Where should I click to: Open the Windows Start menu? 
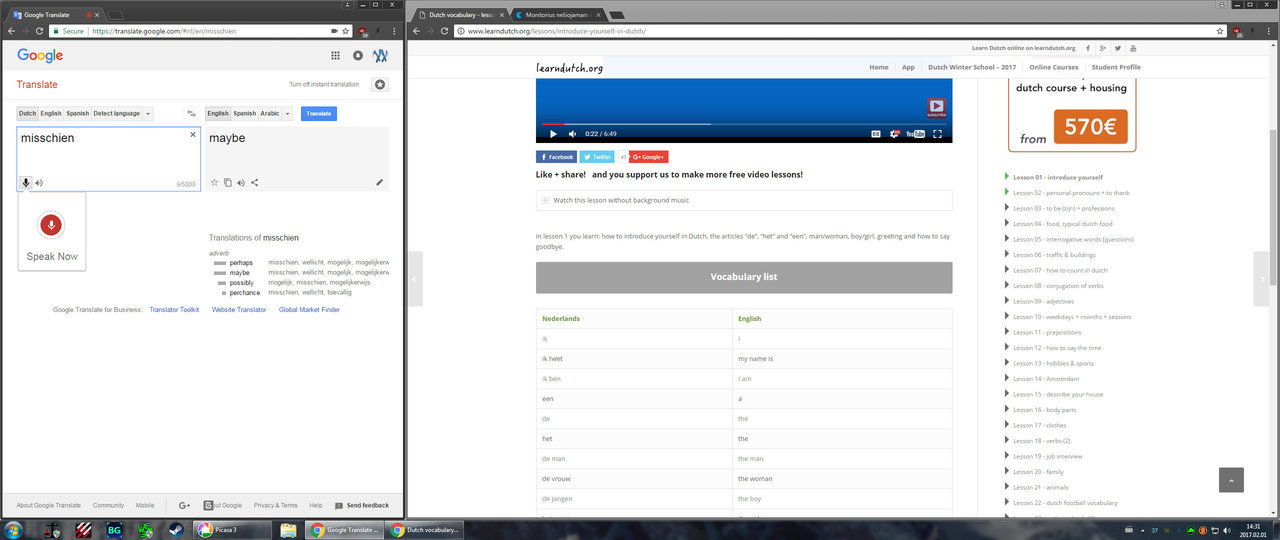point(13,529)
